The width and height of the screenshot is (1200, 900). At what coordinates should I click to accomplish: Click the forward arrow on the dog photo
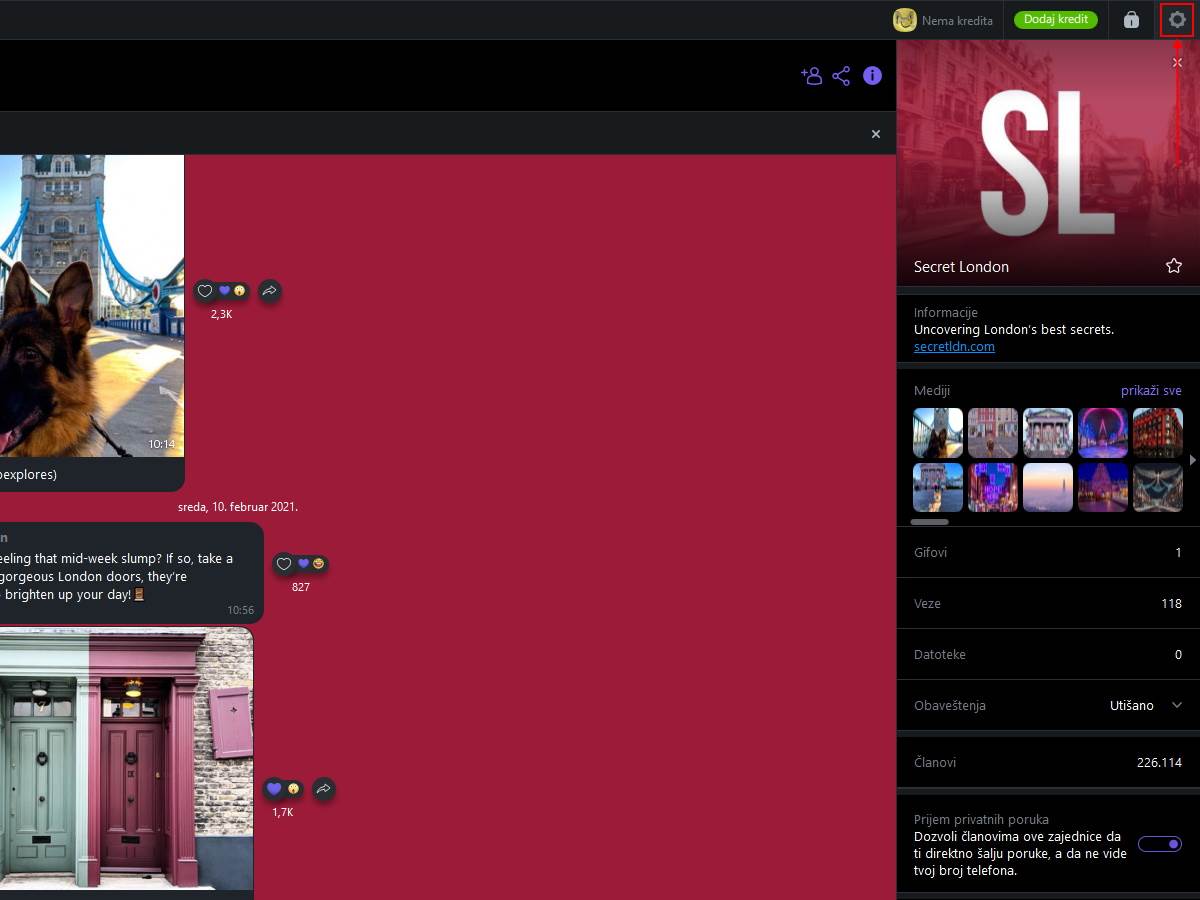pos(268,291)
